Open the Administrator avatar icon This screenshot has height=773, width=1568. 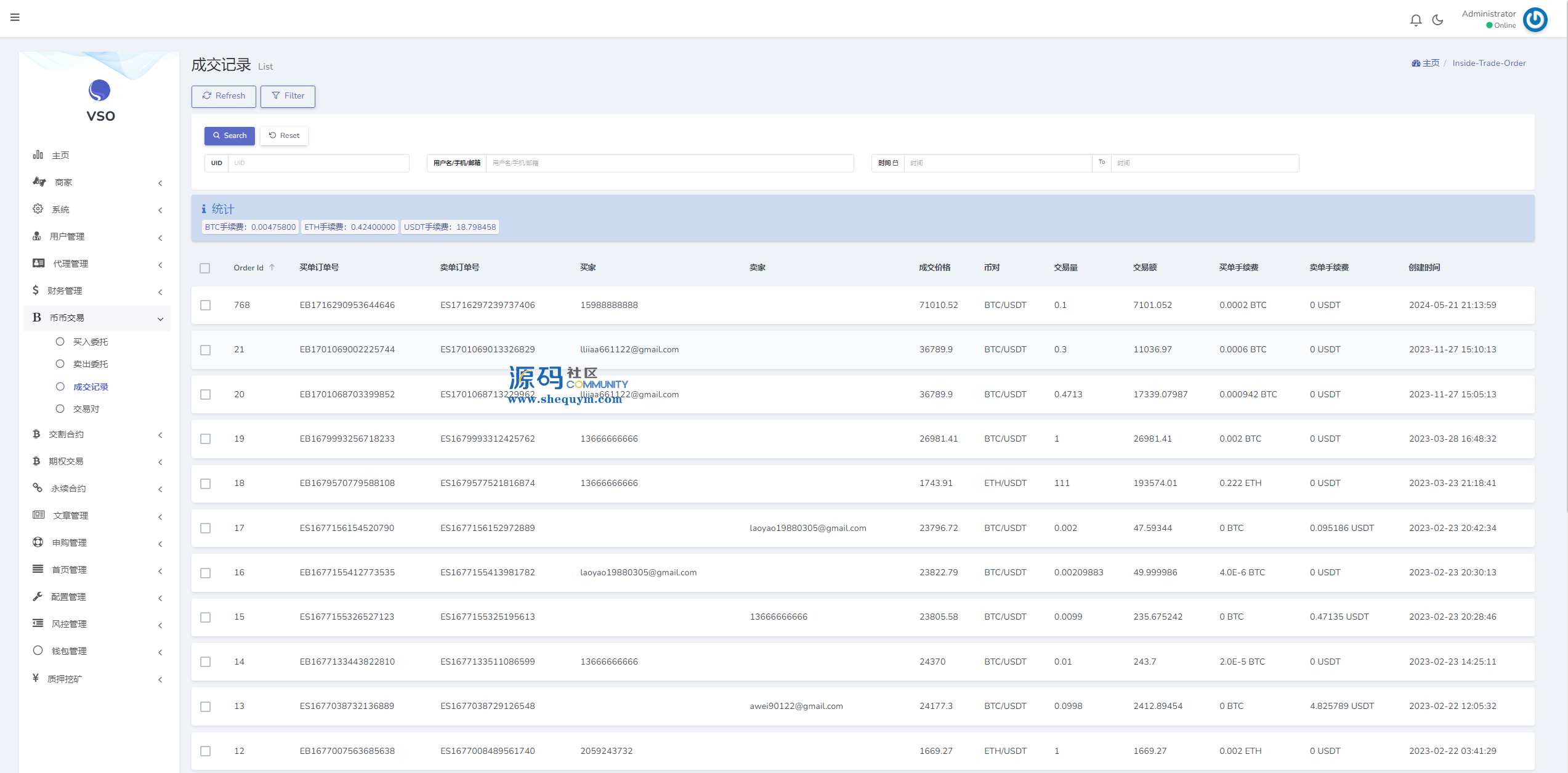coord(1535,20)
